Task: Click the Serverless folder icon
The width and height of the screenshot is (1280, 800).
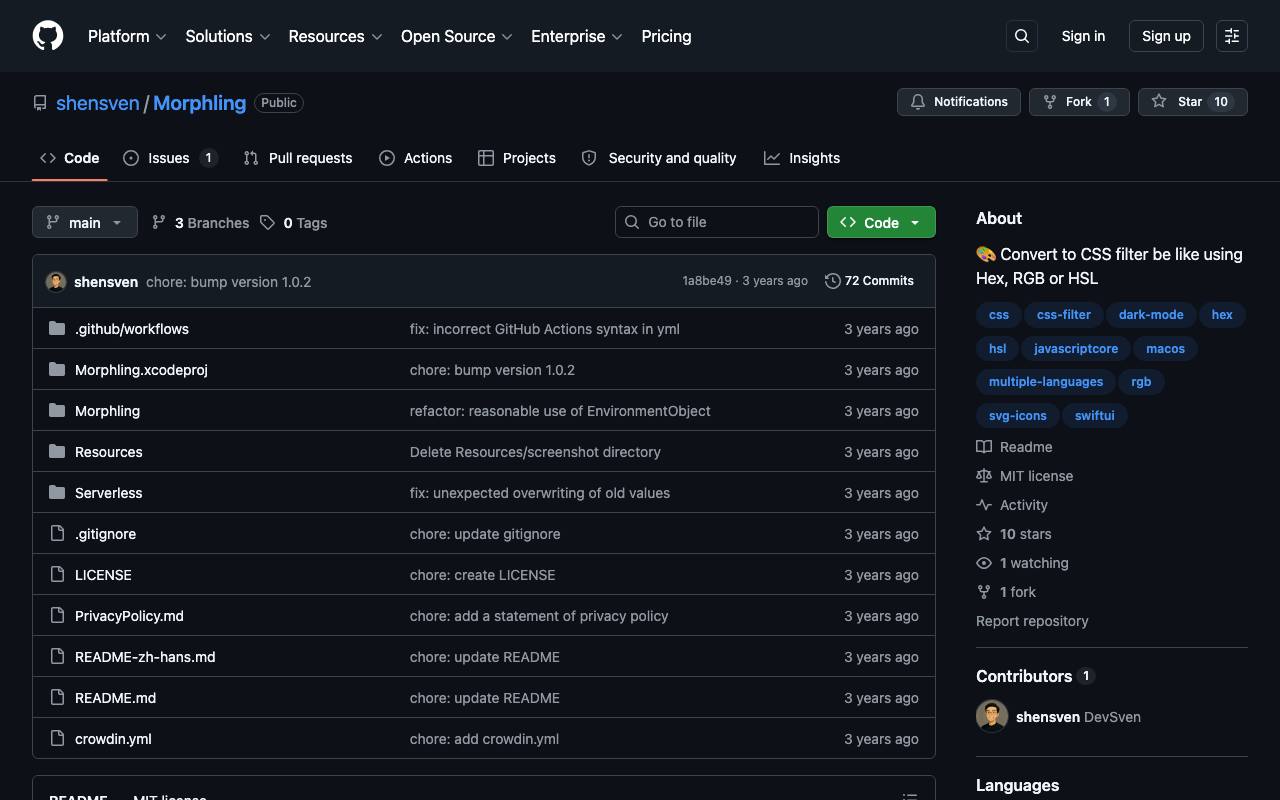Action: point(57,493)
